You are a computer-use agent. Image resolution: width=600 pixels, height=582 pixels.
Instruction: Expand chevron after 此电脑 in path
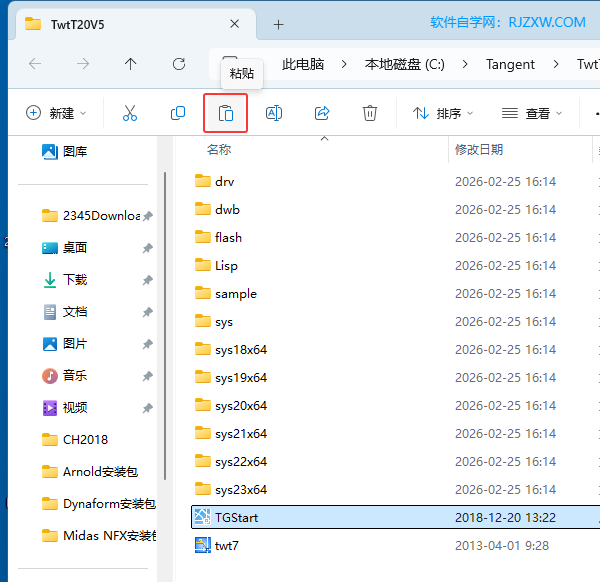coord(344,64)
